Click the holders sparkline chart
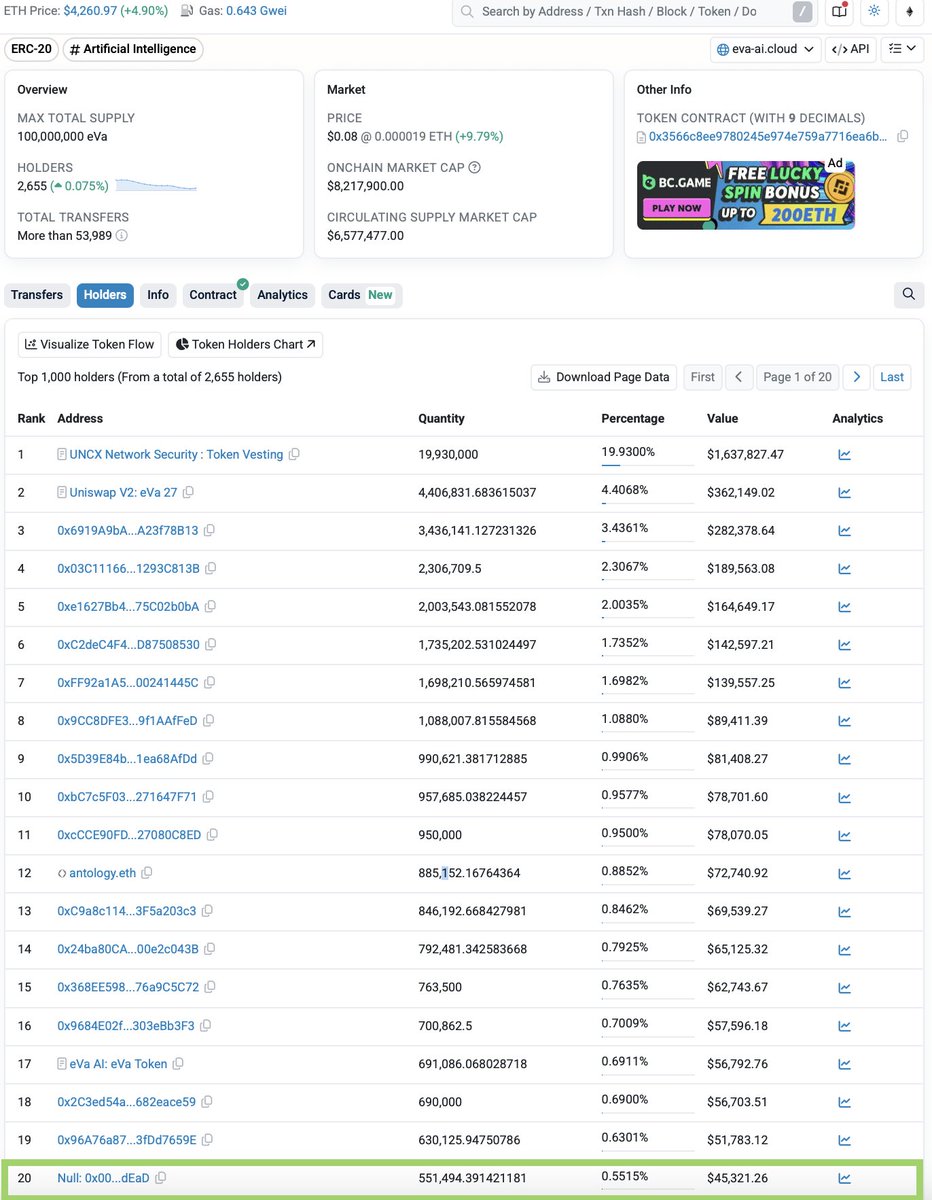The height and width of the screenshot is (1200, 932). coord(156,185)
